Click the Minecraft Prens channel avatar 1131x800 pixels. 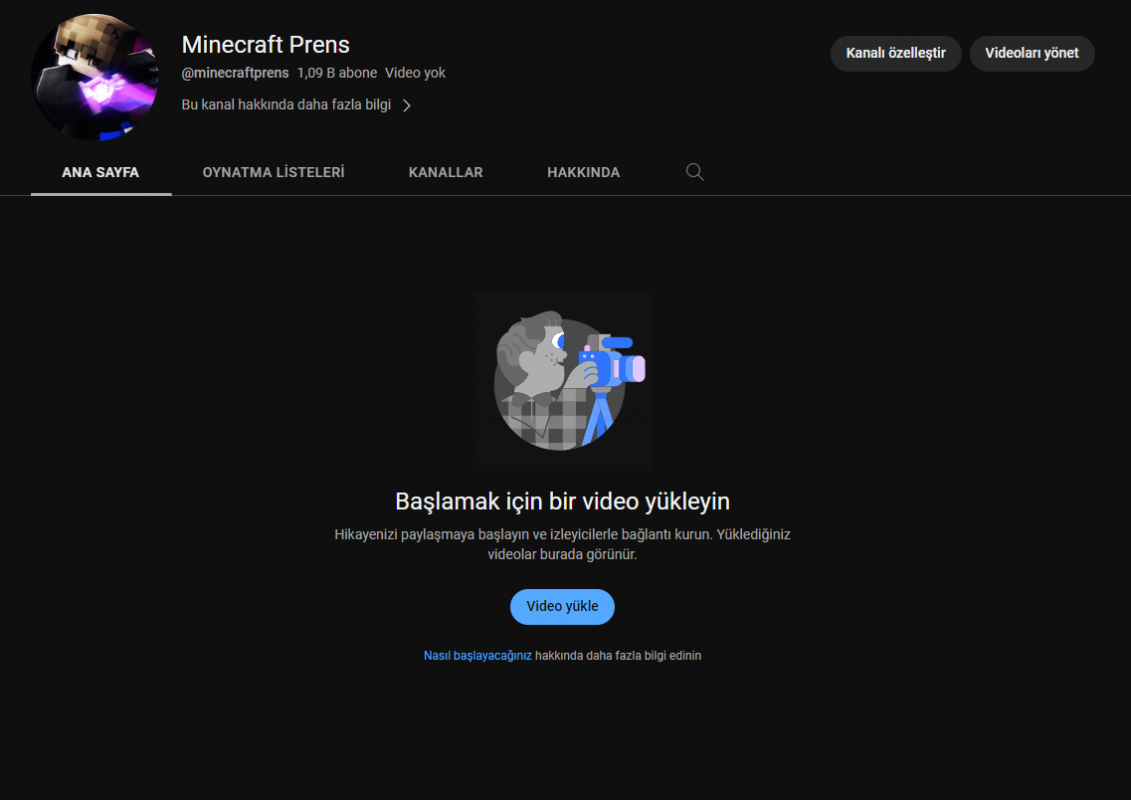94,76
